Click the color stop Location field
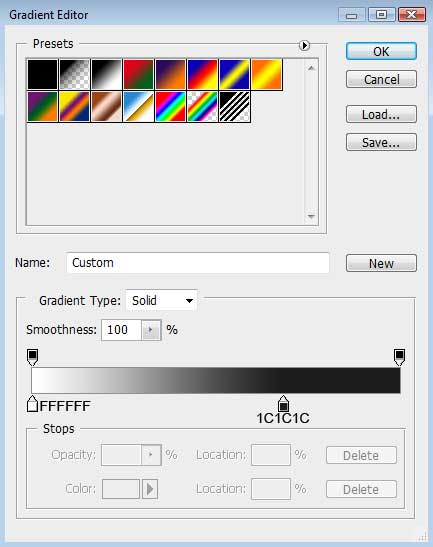This screenshot has height=547, width=433. tap(271, 489)
